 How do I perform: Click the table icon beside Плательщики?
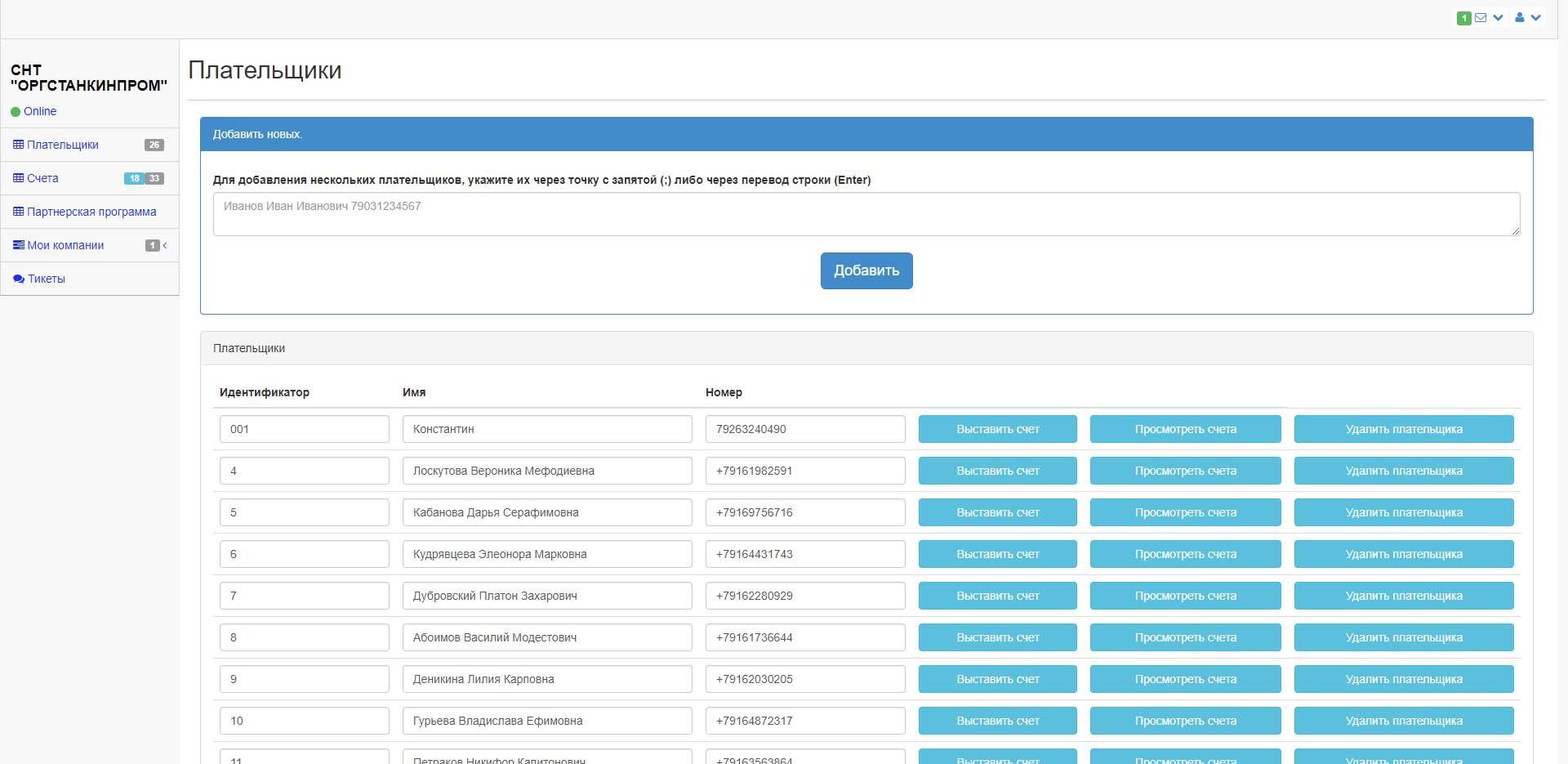[x=18, y=145]
